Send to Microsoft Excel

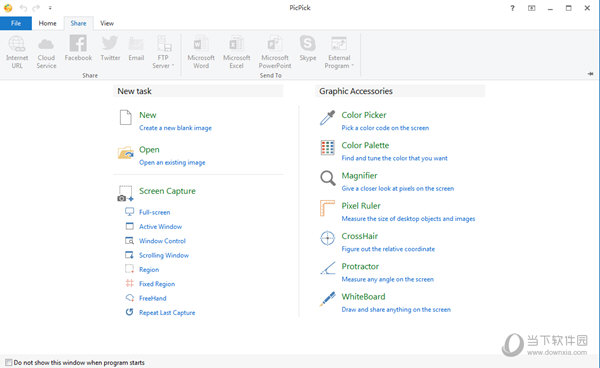[236, 52]
